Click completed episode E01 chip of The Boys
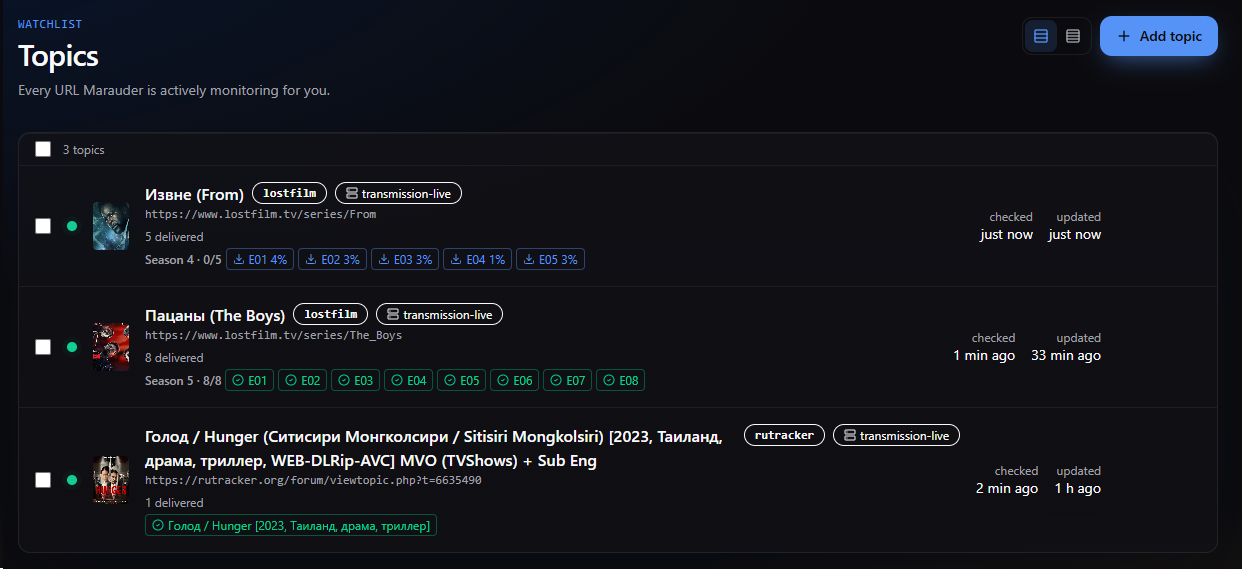This screenshot has height=569, width=1242. (x=250, y=380)
